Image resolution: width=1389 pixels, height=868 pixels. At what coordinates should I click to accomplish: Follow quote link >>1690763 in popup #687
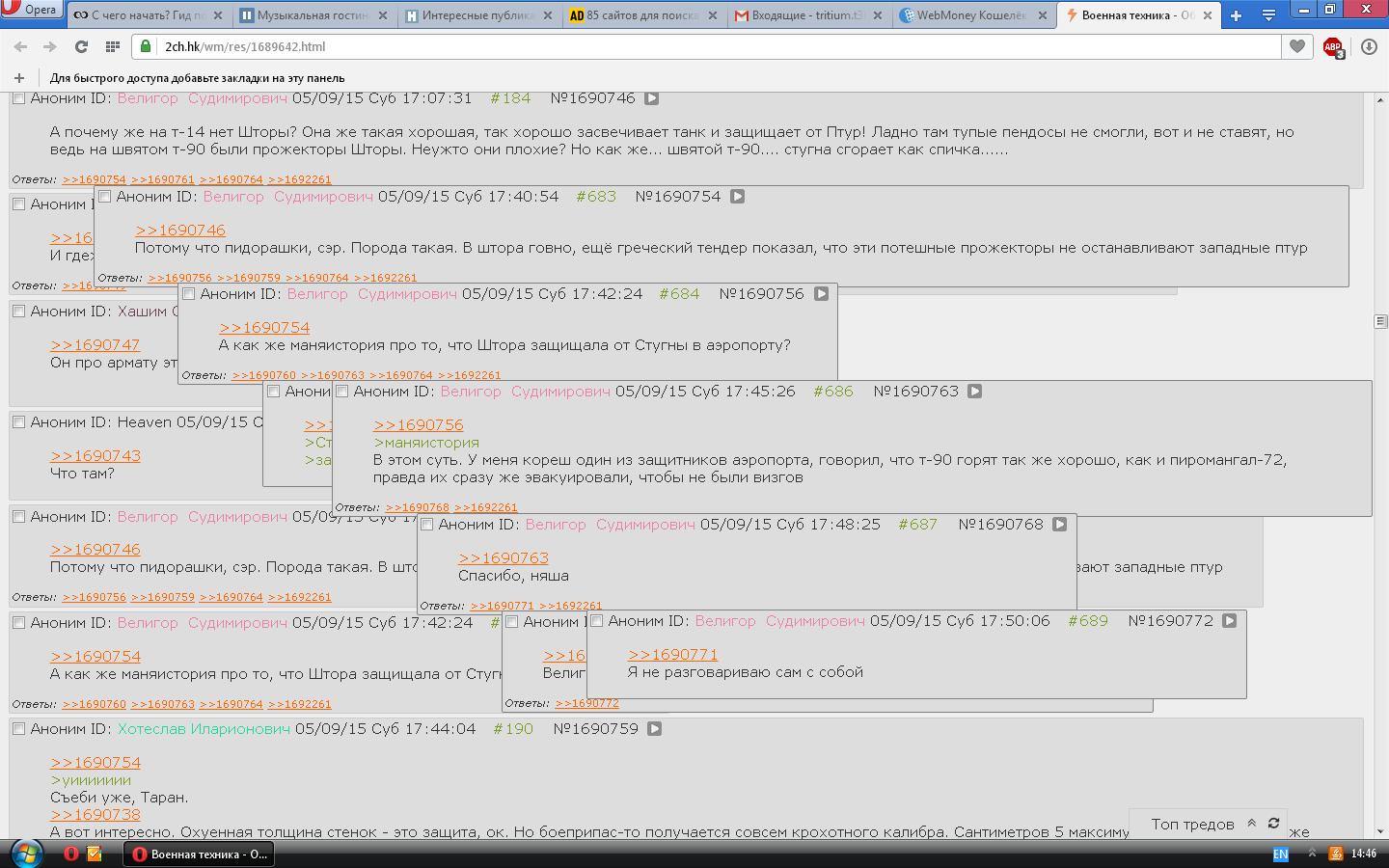coord(504,558)
